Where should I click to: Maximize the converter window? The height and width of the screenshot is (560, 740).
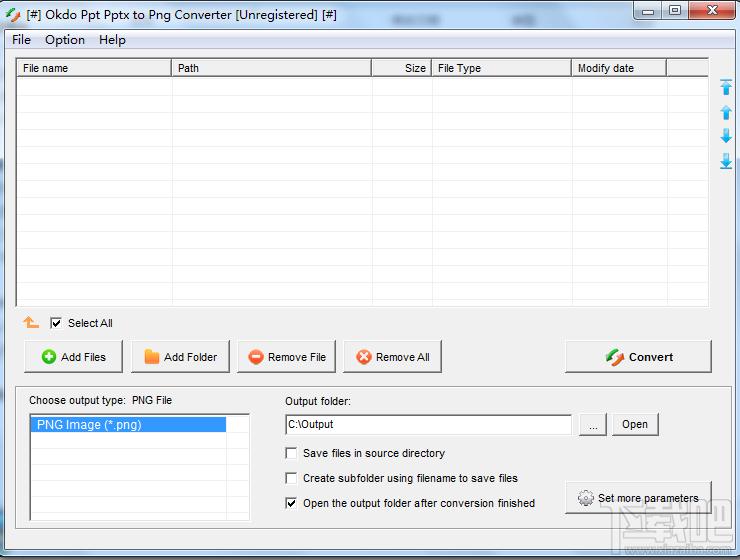click(x=675, y=10)
